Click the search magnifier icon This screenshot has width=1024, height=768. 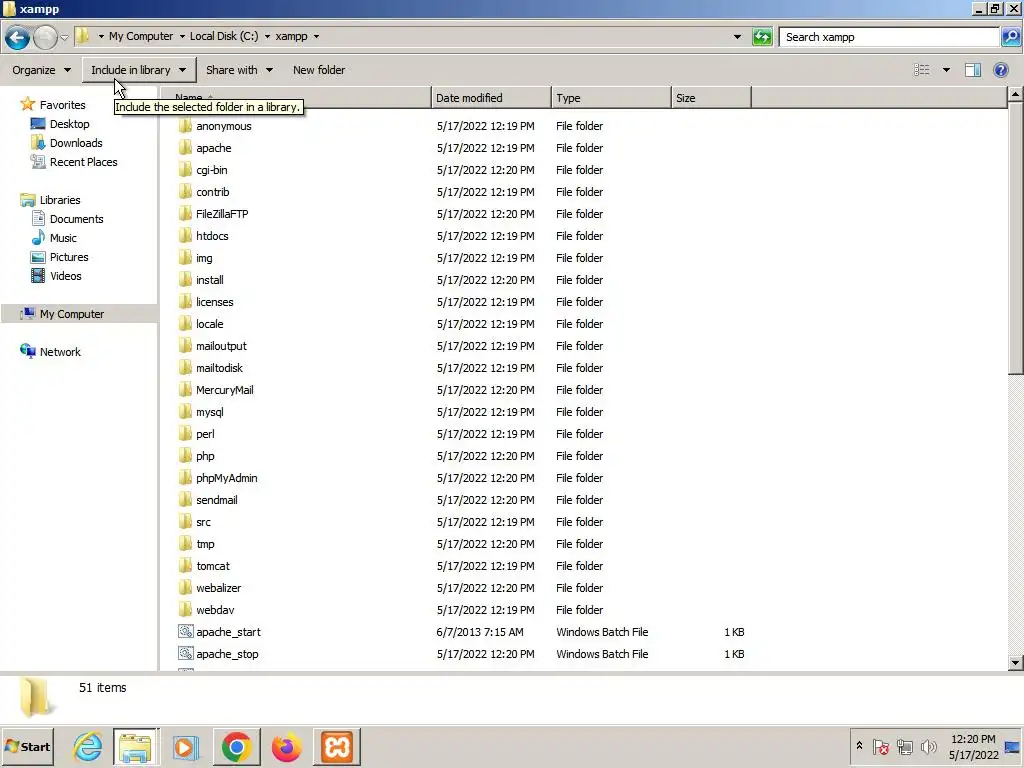tap(1010, 37)
